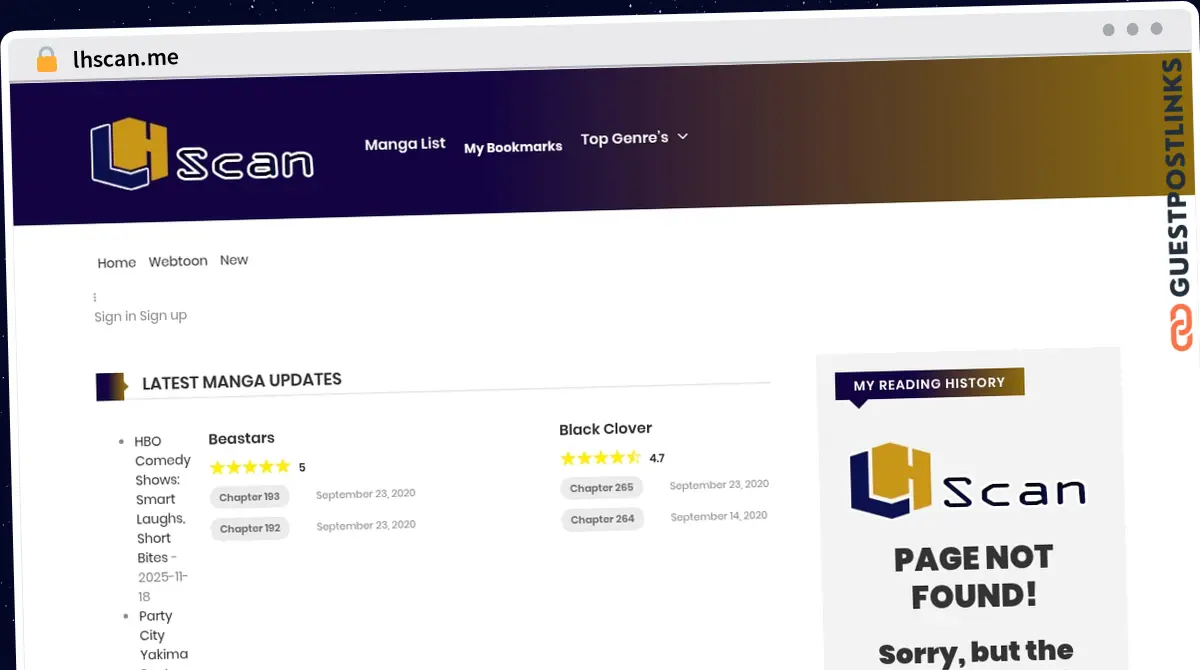Click the Sign in link

115,317
